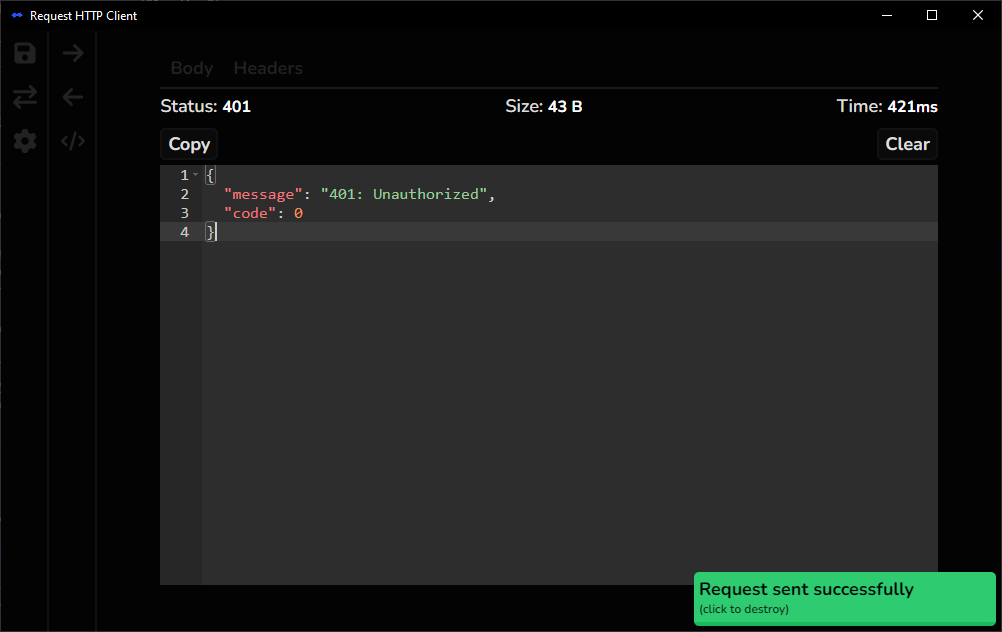Click the left arrow back icon

coord(73,97)
